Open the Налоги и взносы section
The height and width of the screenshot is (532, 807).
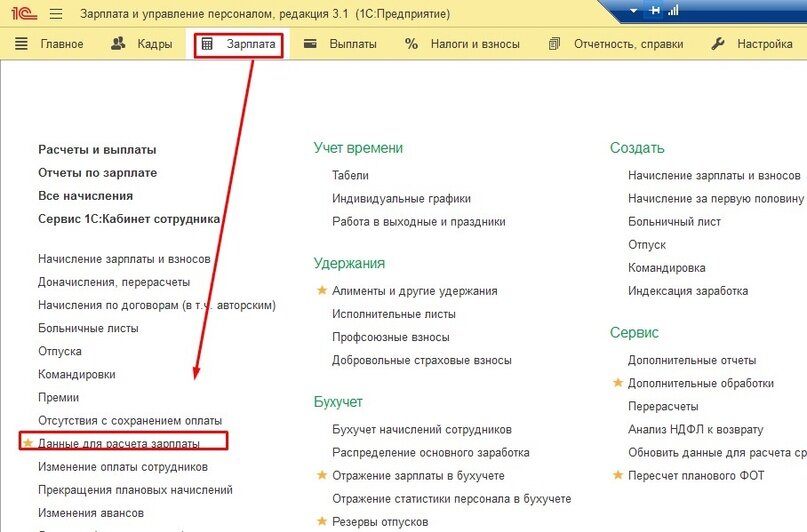475,44
